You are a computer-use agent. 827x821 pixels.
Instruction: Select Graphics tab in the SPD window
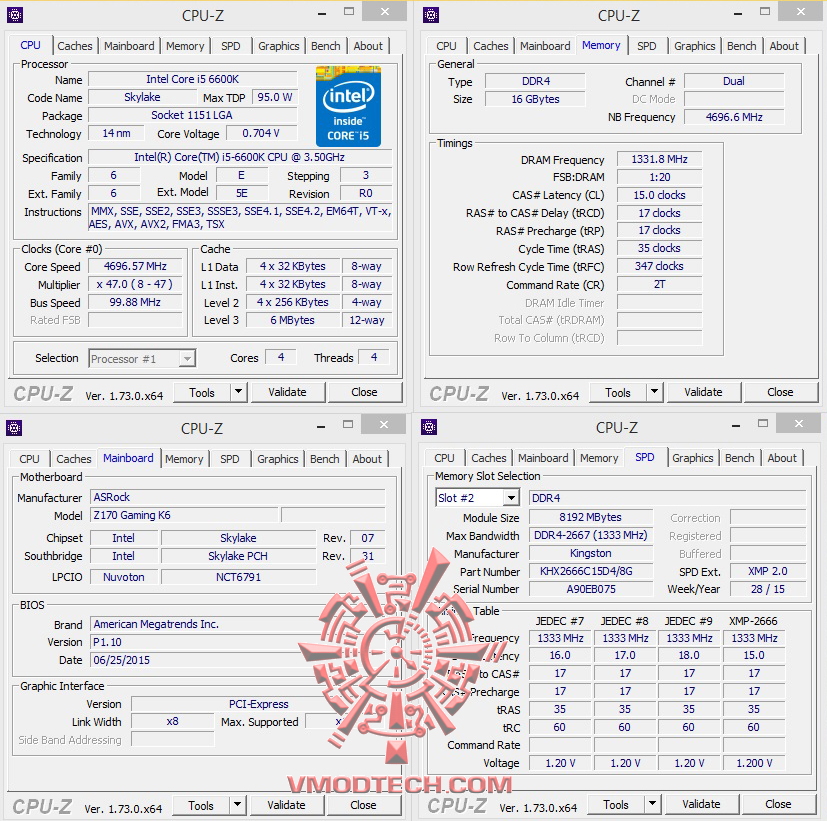(x=693, y=458)
